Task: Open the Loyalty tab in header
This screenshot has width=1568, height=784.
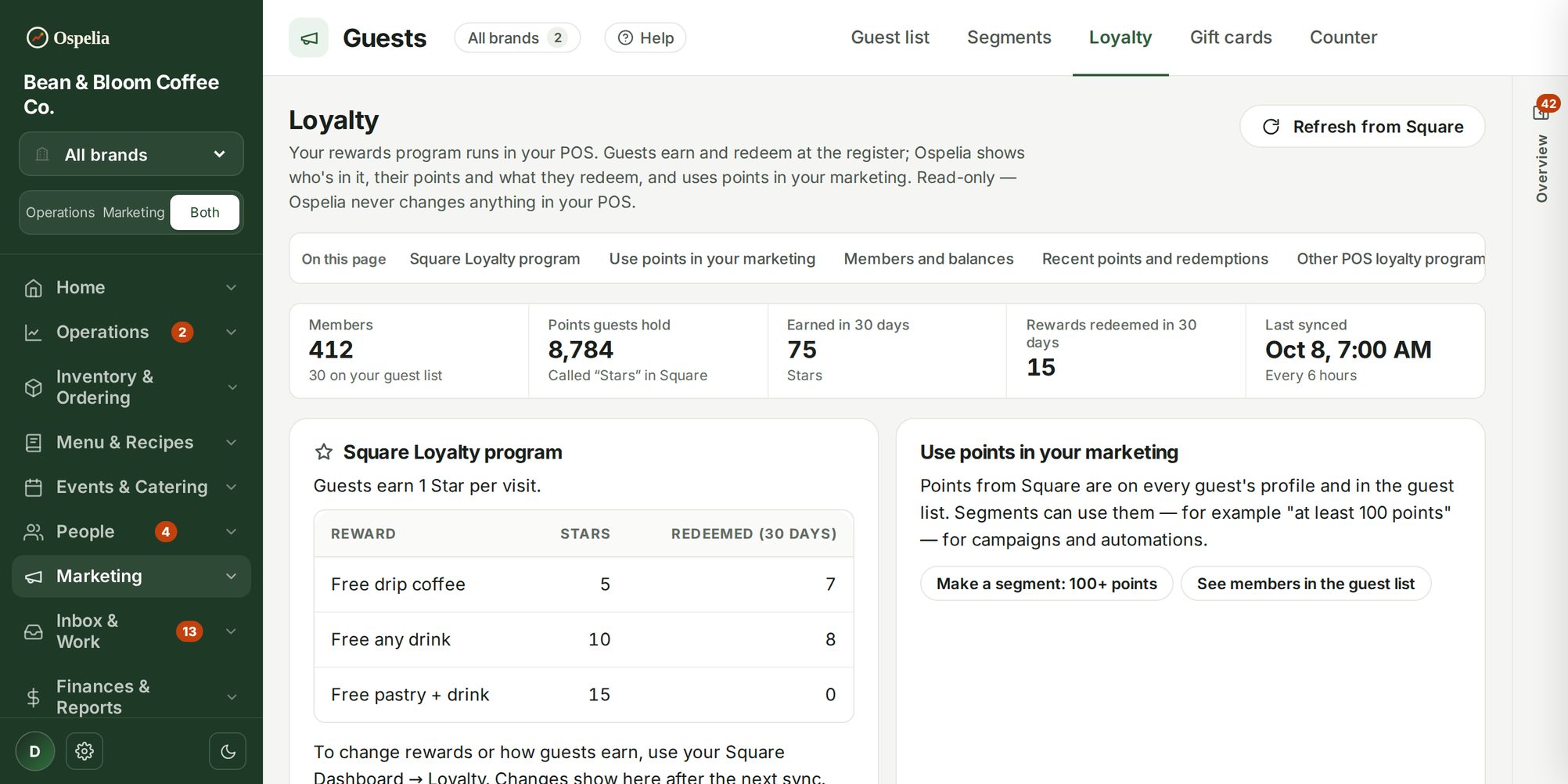Action: pyautogui.click(x=1120, y=38)
